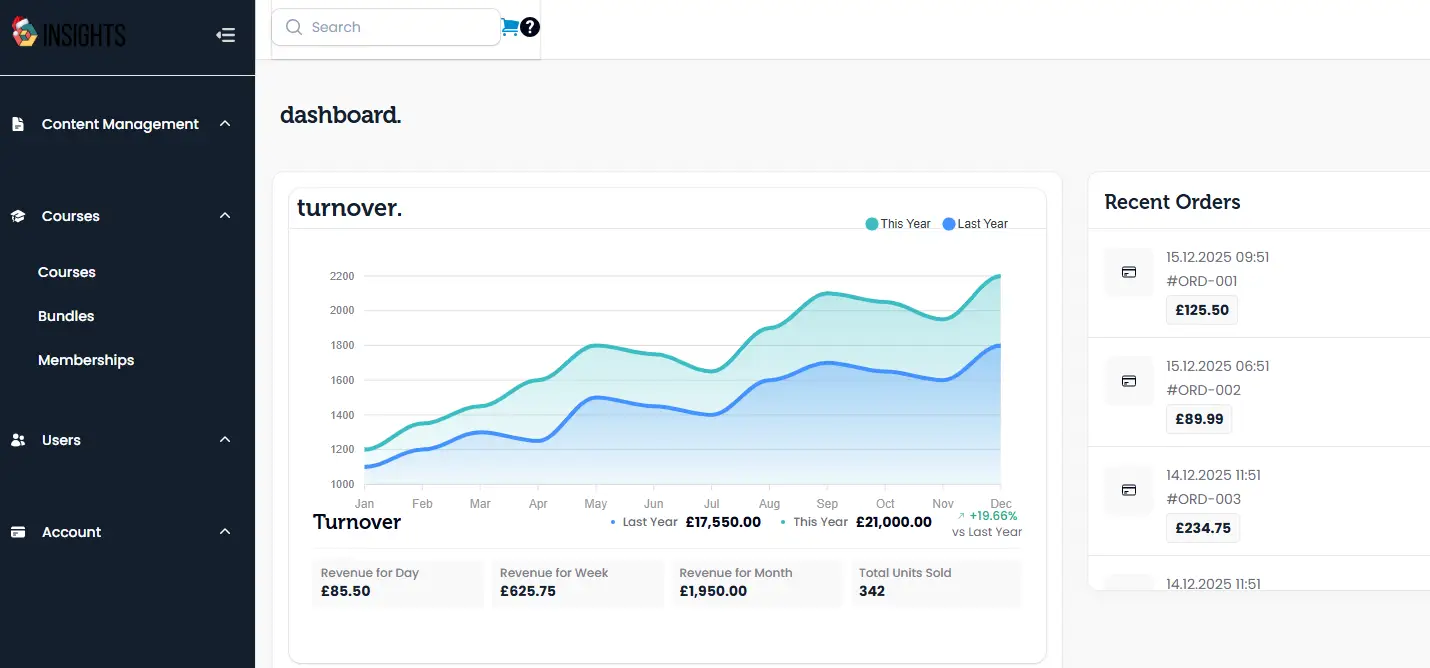Image resolution: width=1430 pixels, height=668 pixels.
Task: Click the Content Management document icon
Action: [18, 124]
